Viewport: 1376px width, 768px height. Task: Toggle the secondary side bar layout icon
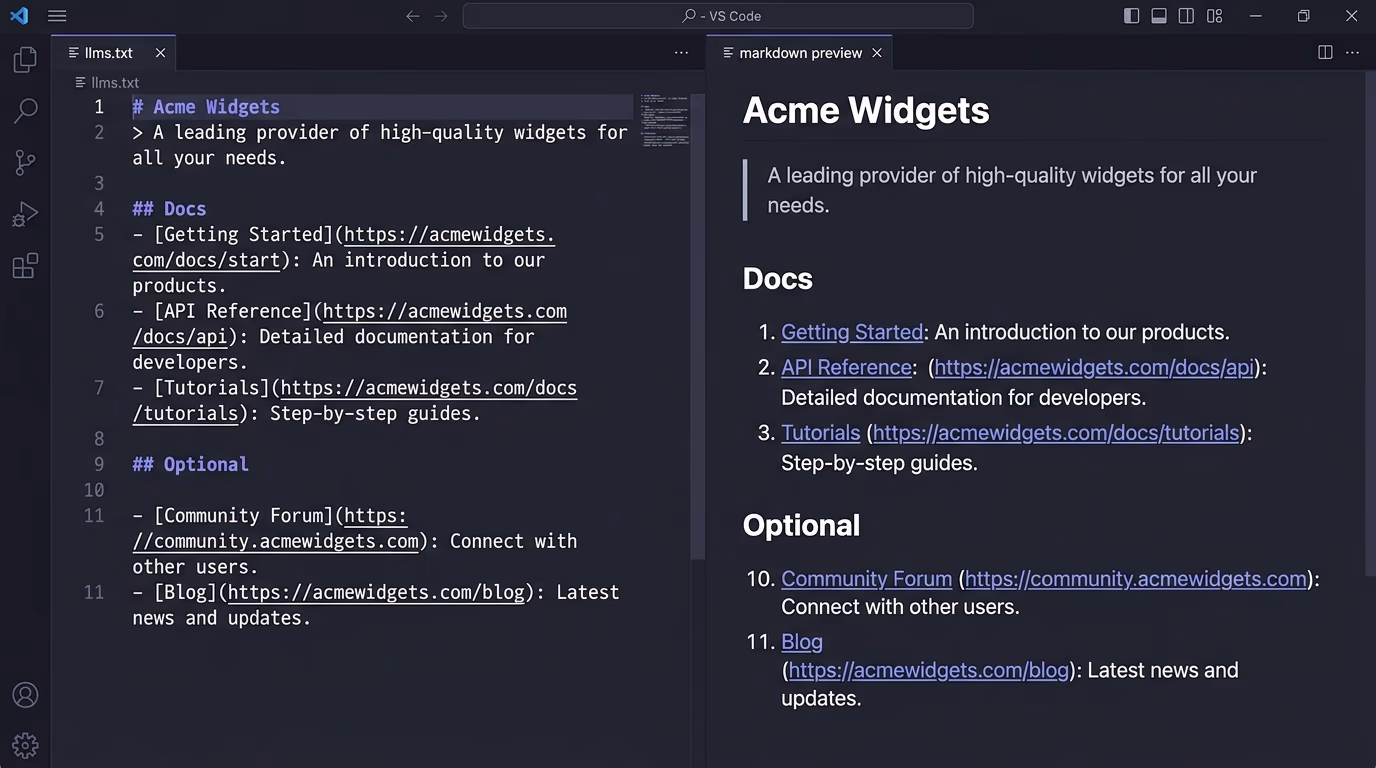tap(1186, 16)
